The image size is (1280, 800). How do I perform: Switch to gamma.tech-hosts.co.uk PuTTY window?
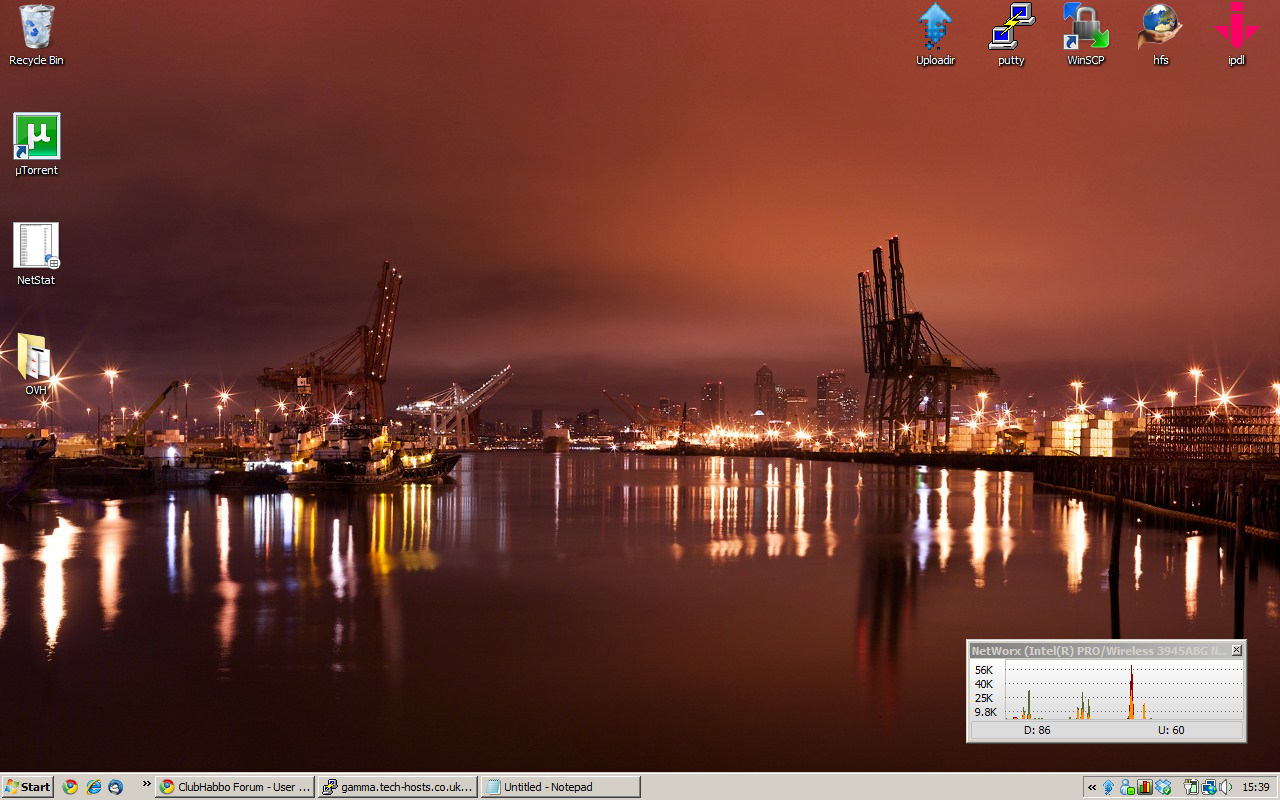click(x=397, y=787)
